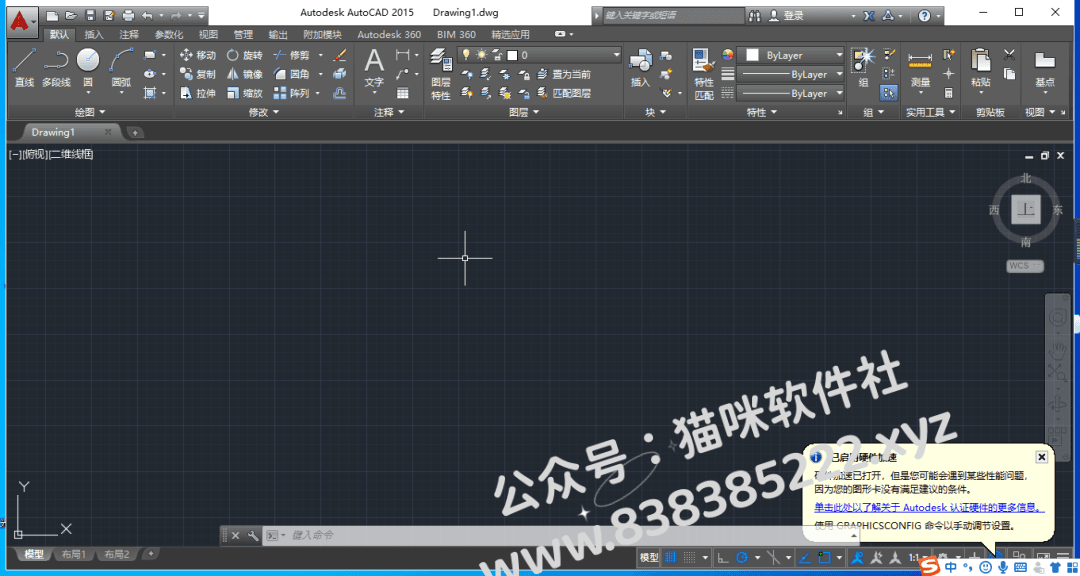
Task: Click the Erase tool in 修改 panel
Action: pos(340,55)
